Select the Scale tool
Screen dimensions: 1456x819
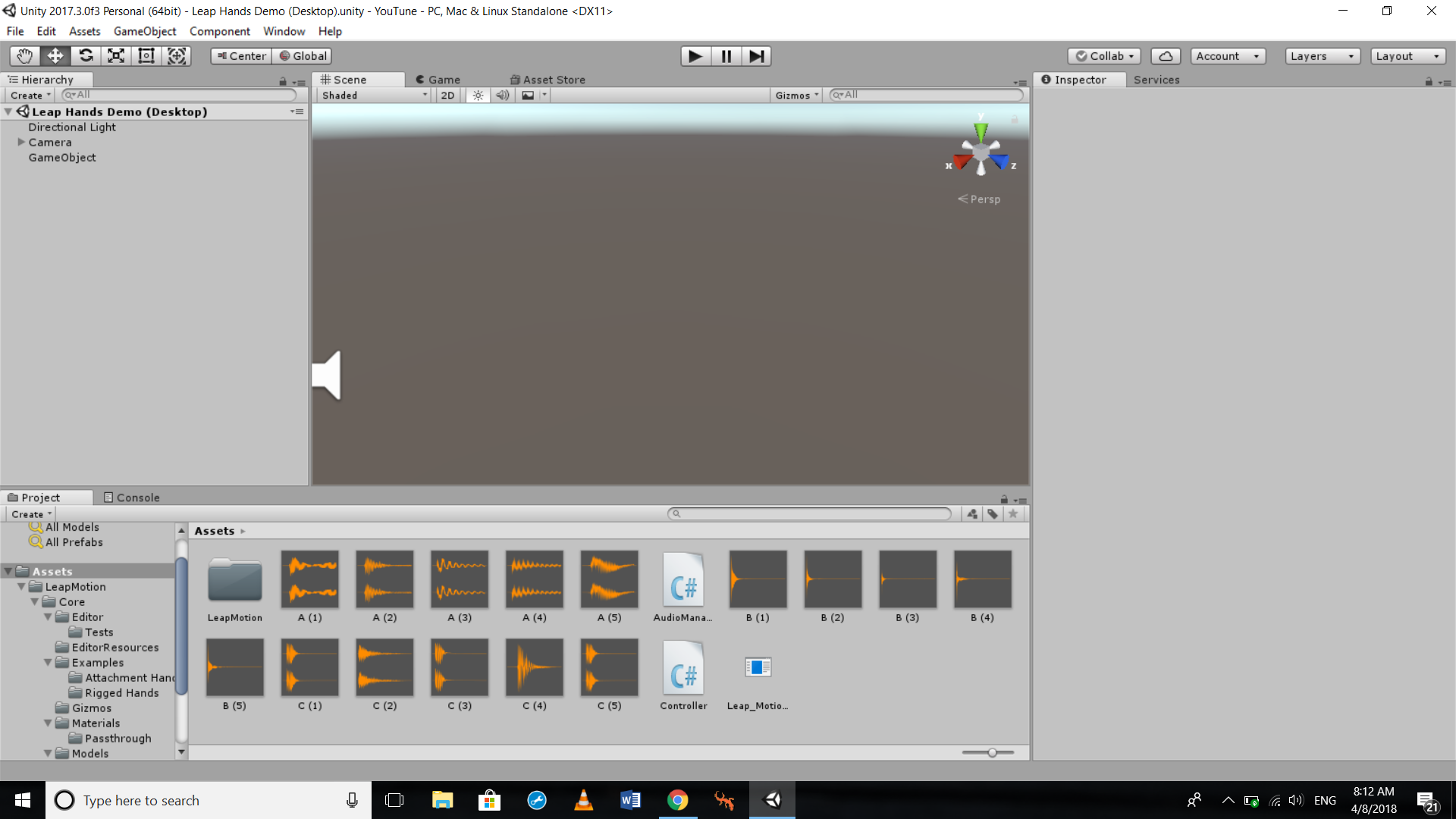click(x=116, y=56)
